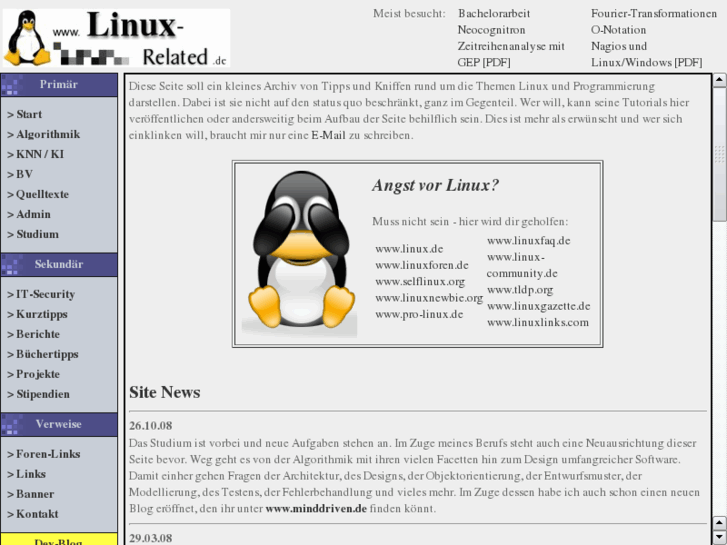This screenshot has height=545, width=727.
Task: Click the 29.03.08 news date
Action: pyautogui.click(x=150, y=538)
